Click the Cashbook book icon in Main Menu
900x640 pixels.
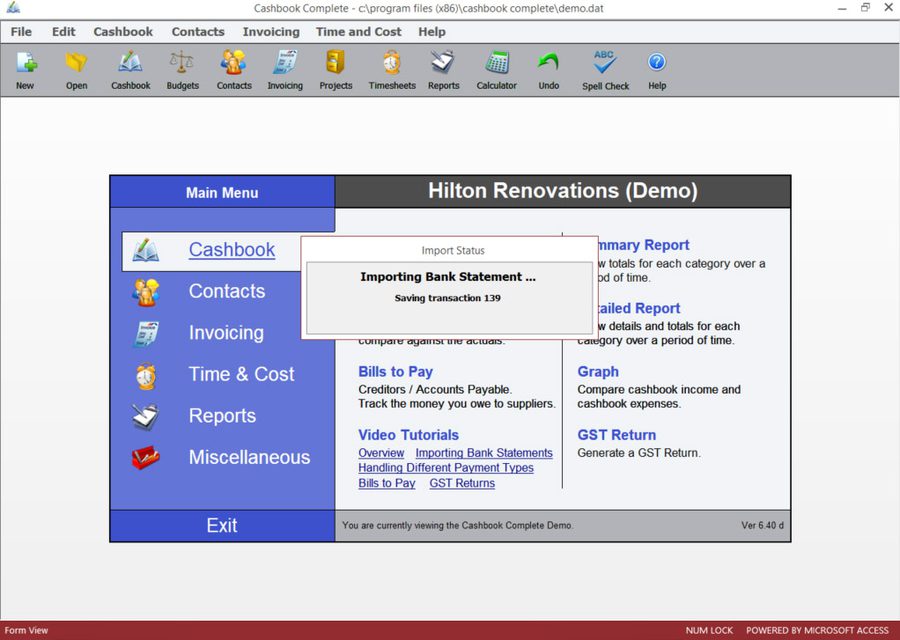click(146, 250)
